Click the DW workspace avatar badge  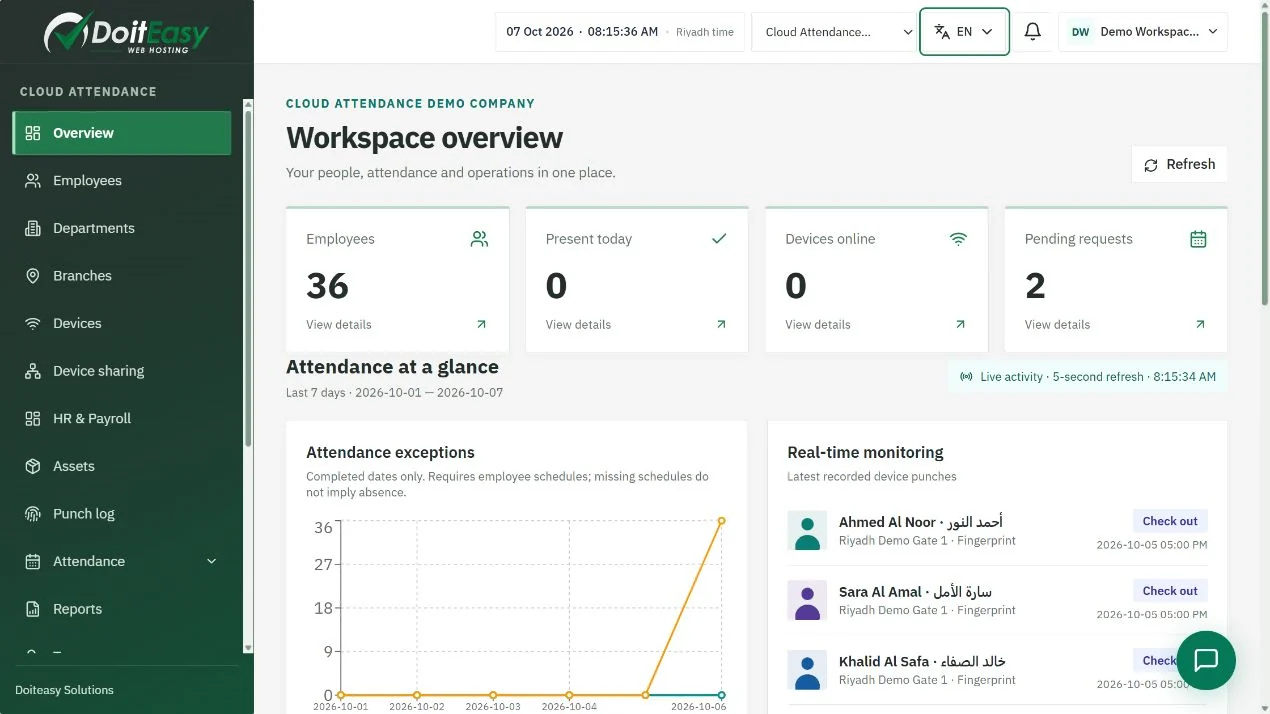point(1080,32)
